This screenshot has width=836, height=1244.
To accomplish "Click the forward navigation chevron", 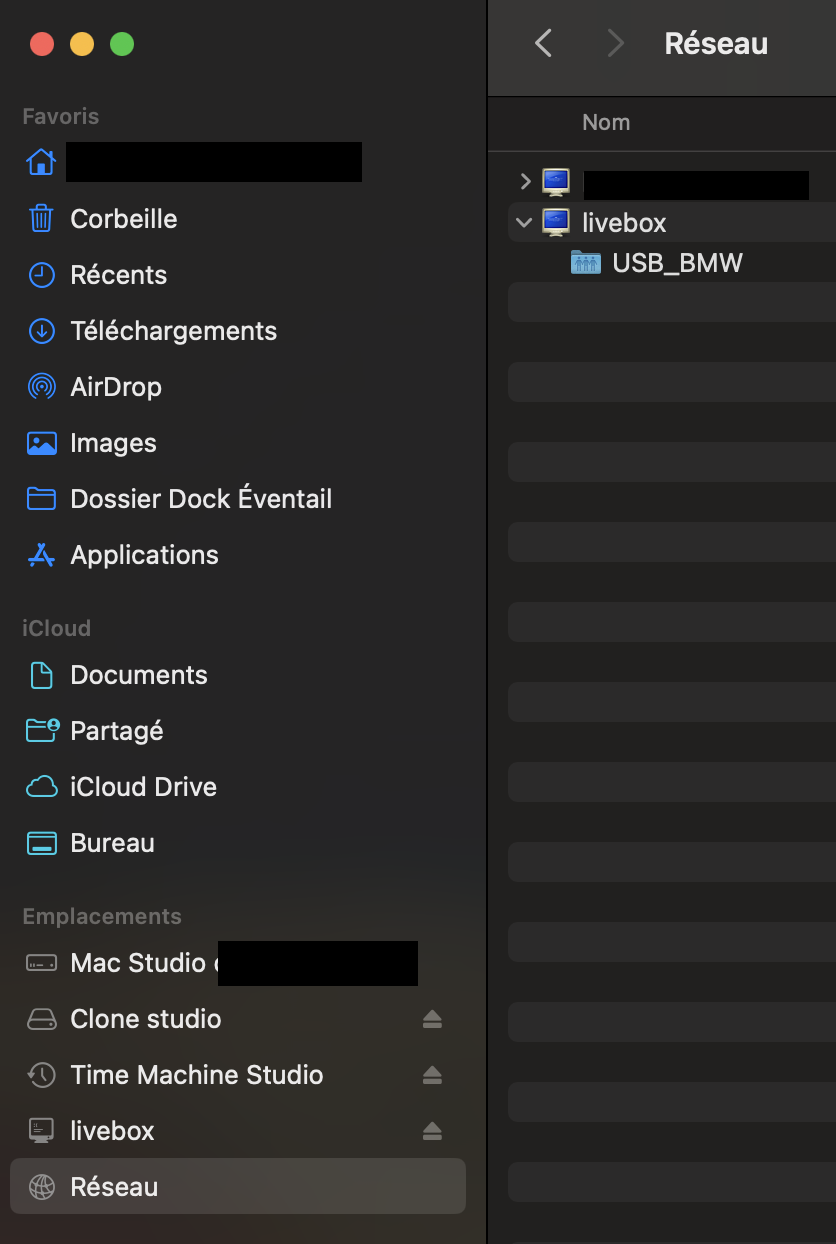I will (x=615, y=43).
